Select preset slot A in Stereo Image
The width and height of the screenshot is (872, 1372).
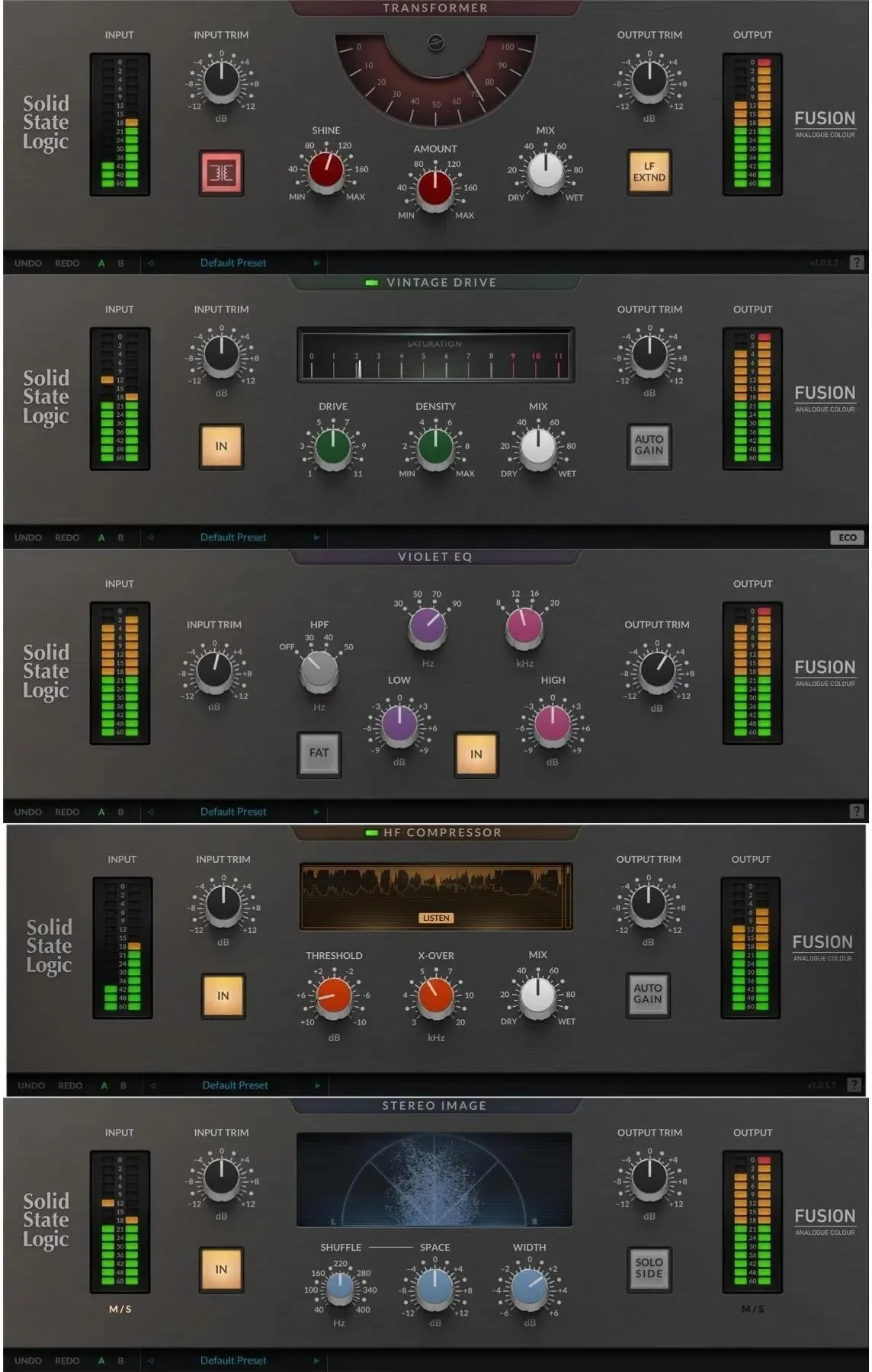101,1361
